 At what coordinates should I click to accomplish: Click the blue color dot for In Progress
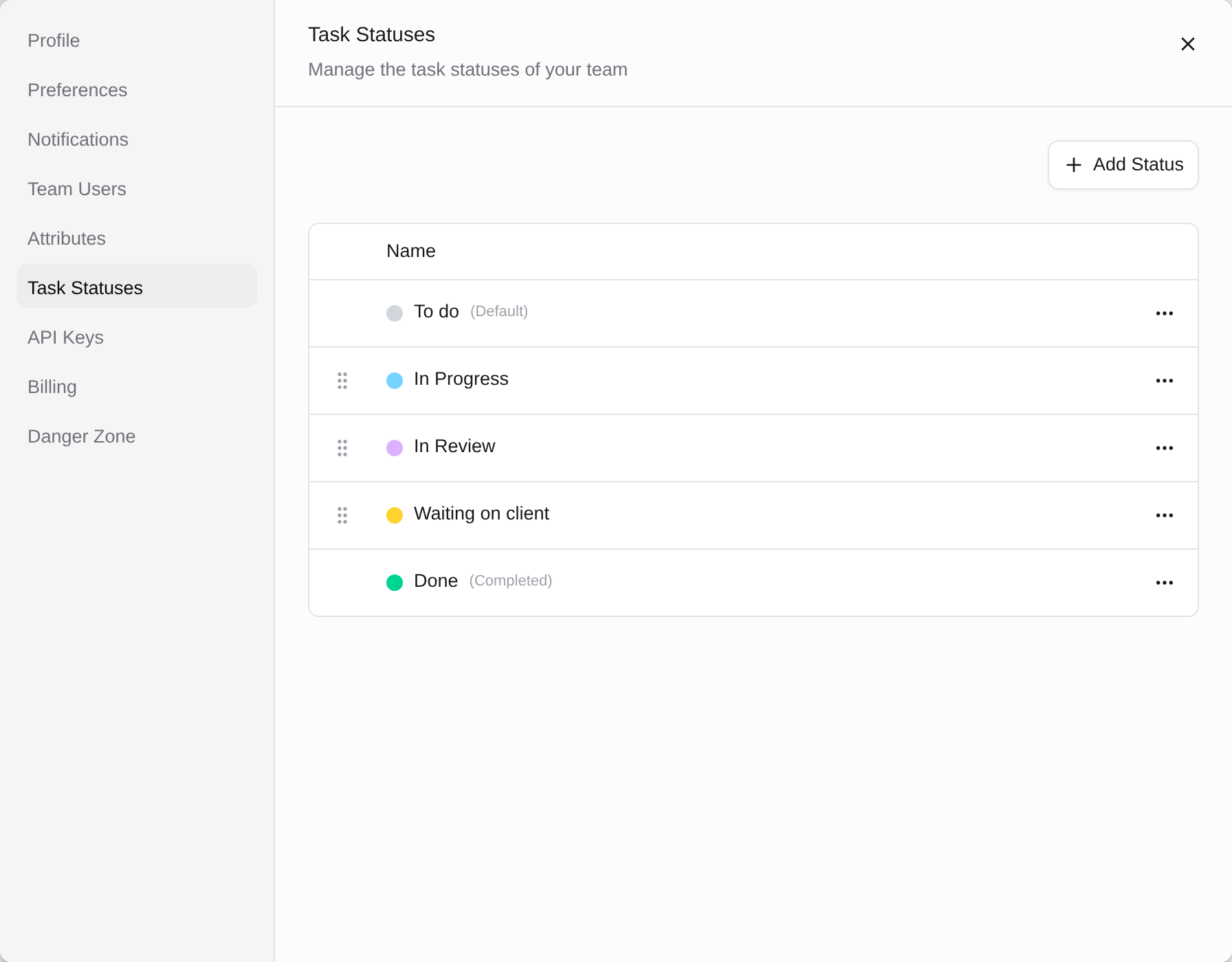coord(395,381)
